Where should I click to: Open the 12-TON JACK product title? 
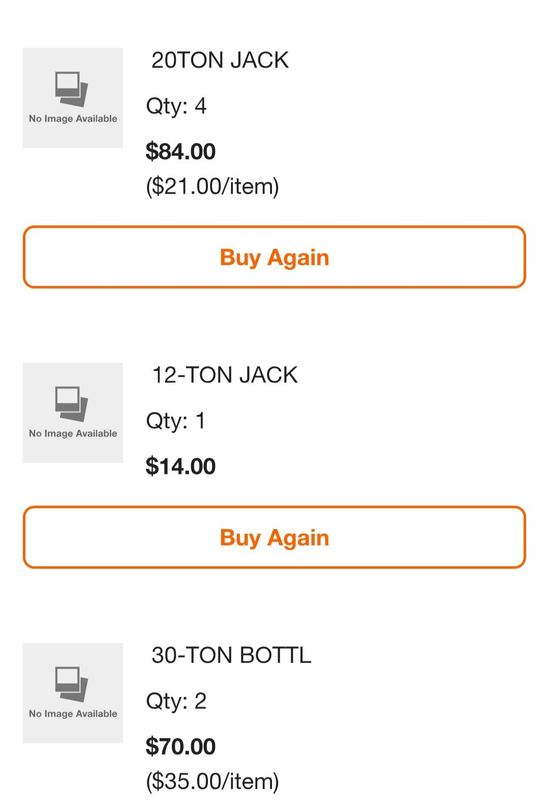(224, 375)
